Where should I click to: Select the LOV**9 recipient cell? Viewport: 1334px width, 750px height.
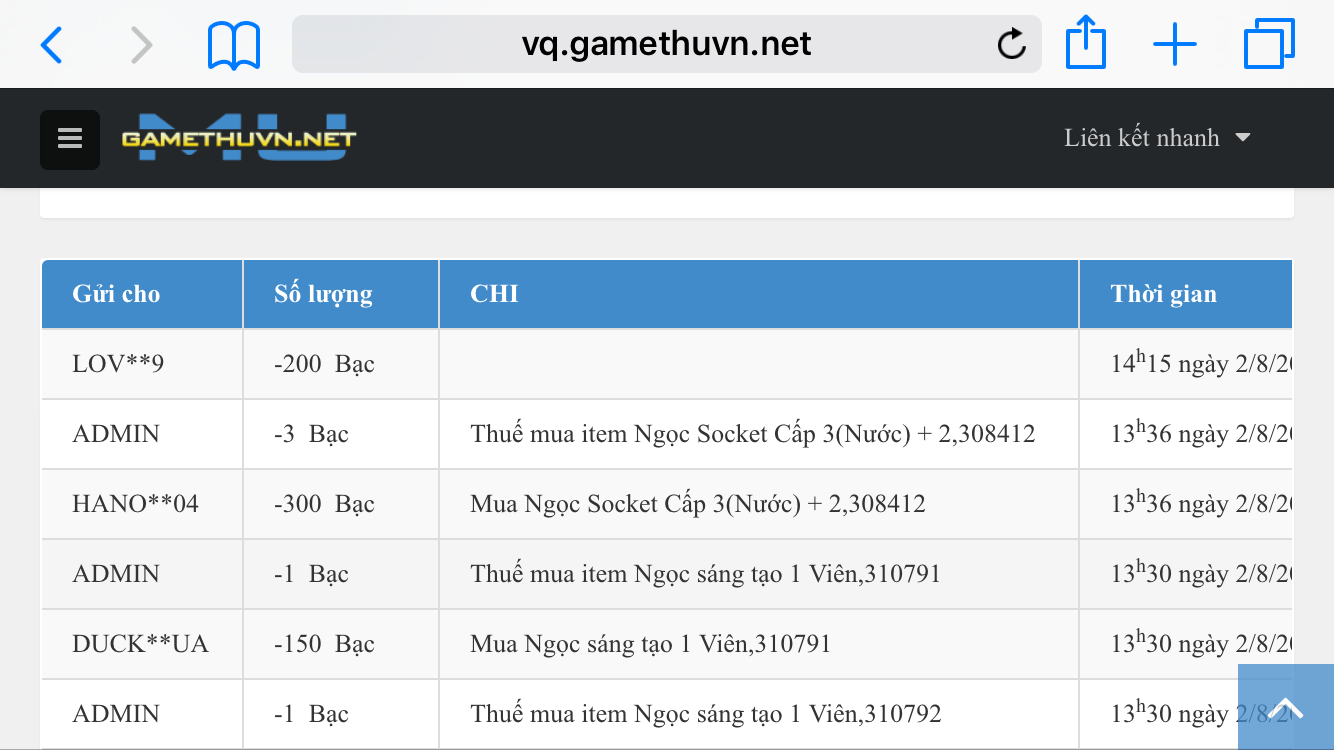coord(118,364)
